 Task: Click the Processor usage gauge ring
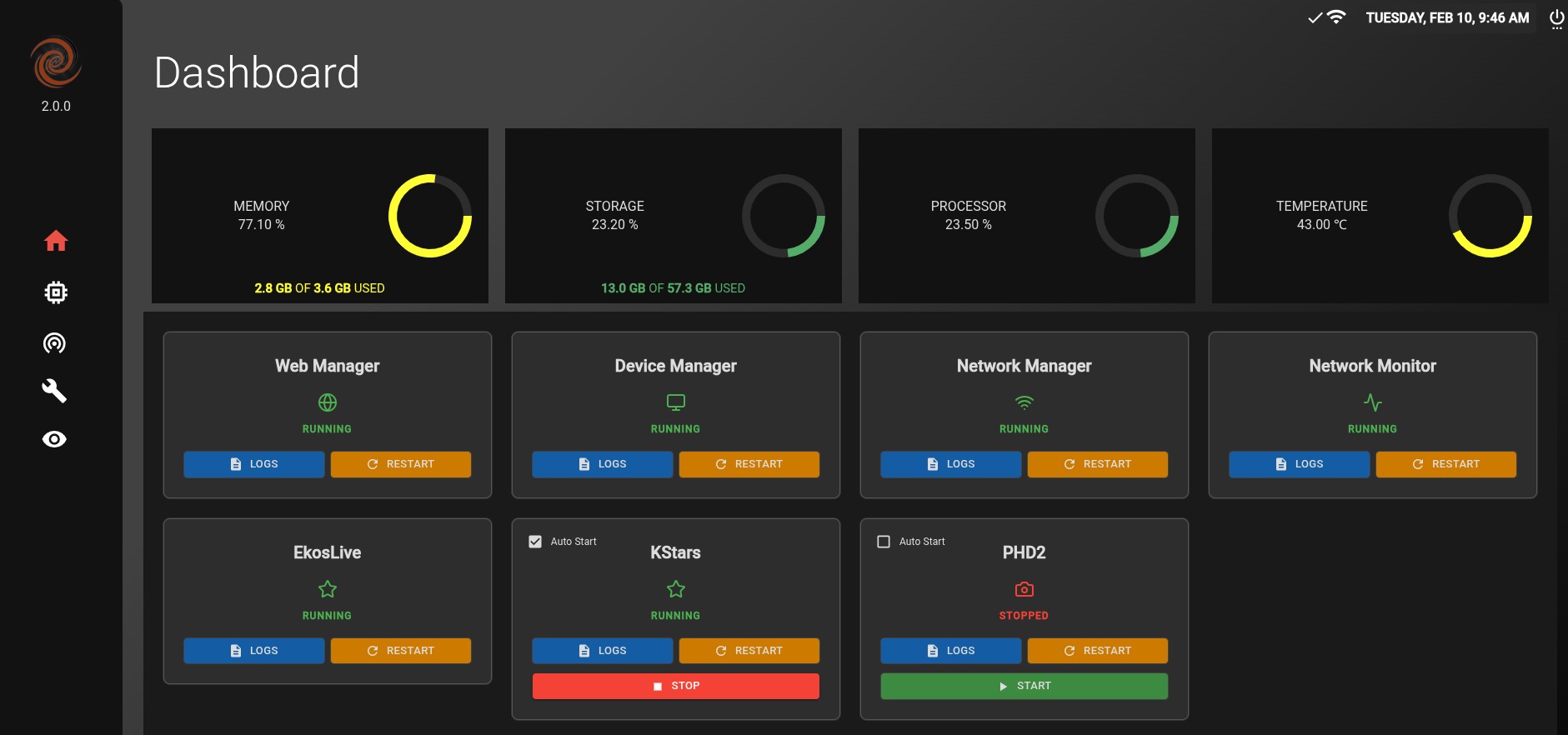click(x=1137, y=216)
